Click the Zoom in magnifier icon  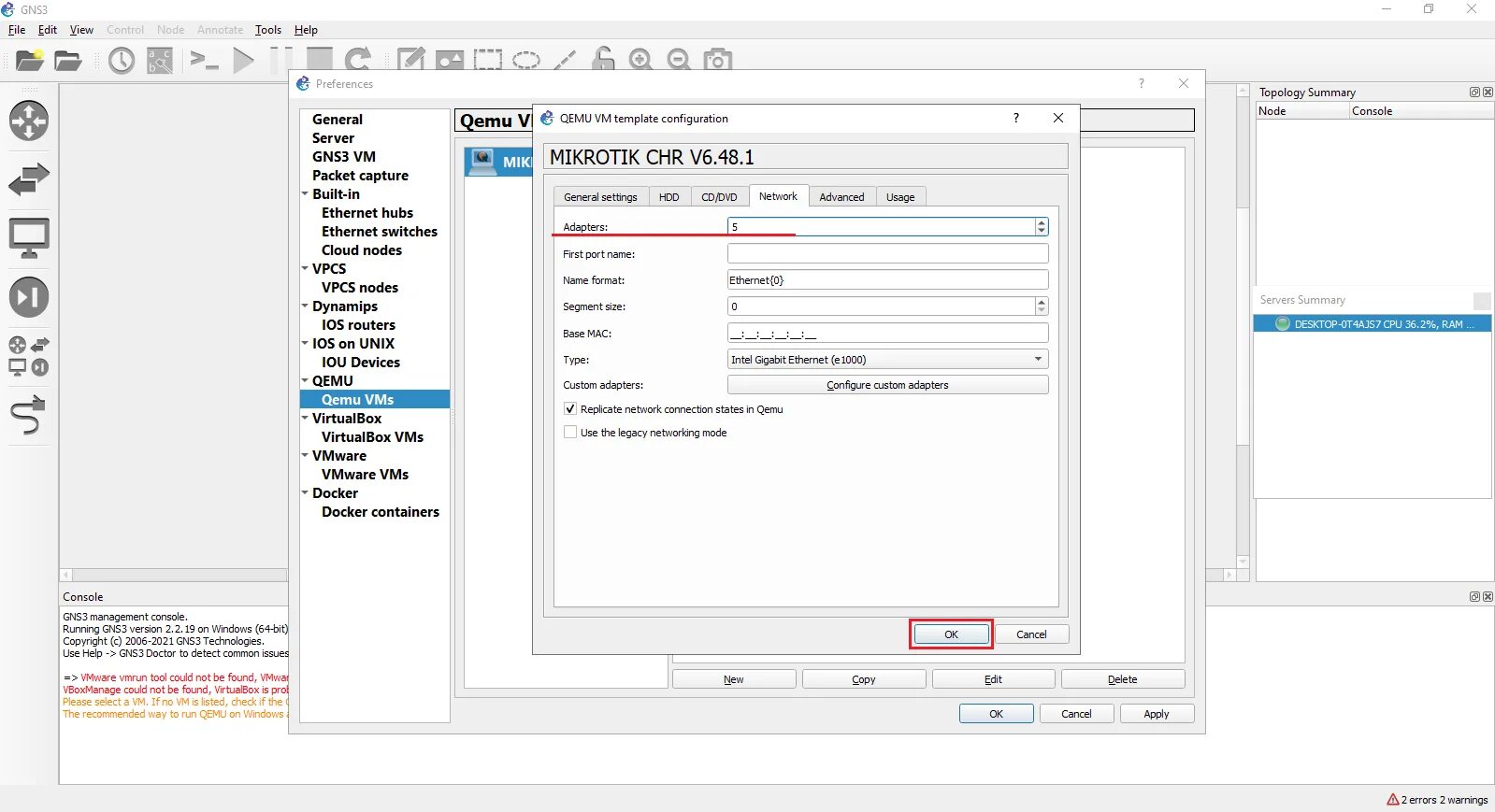pos(641,60)
